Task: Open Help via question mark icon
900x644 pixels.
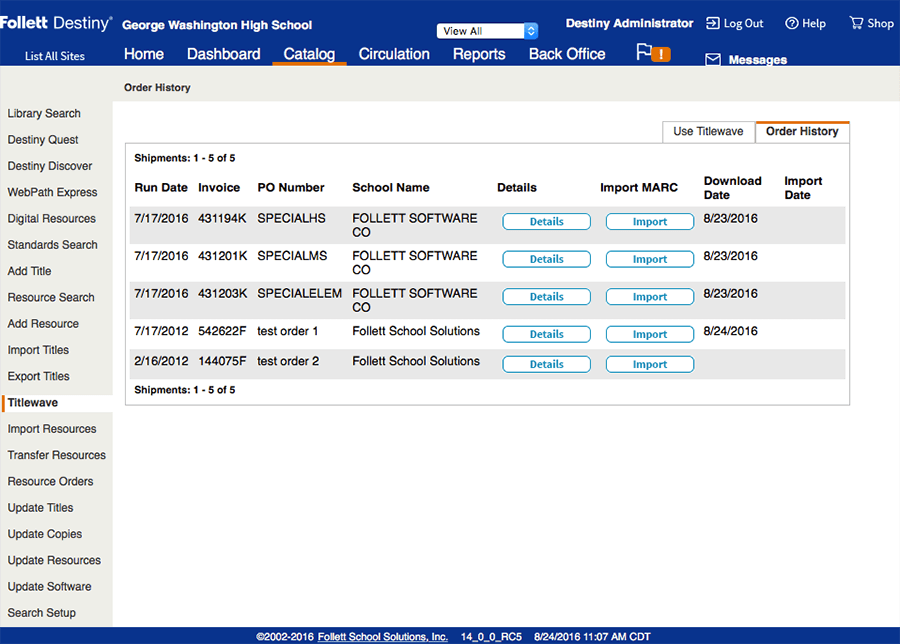Action: point(792,23)
